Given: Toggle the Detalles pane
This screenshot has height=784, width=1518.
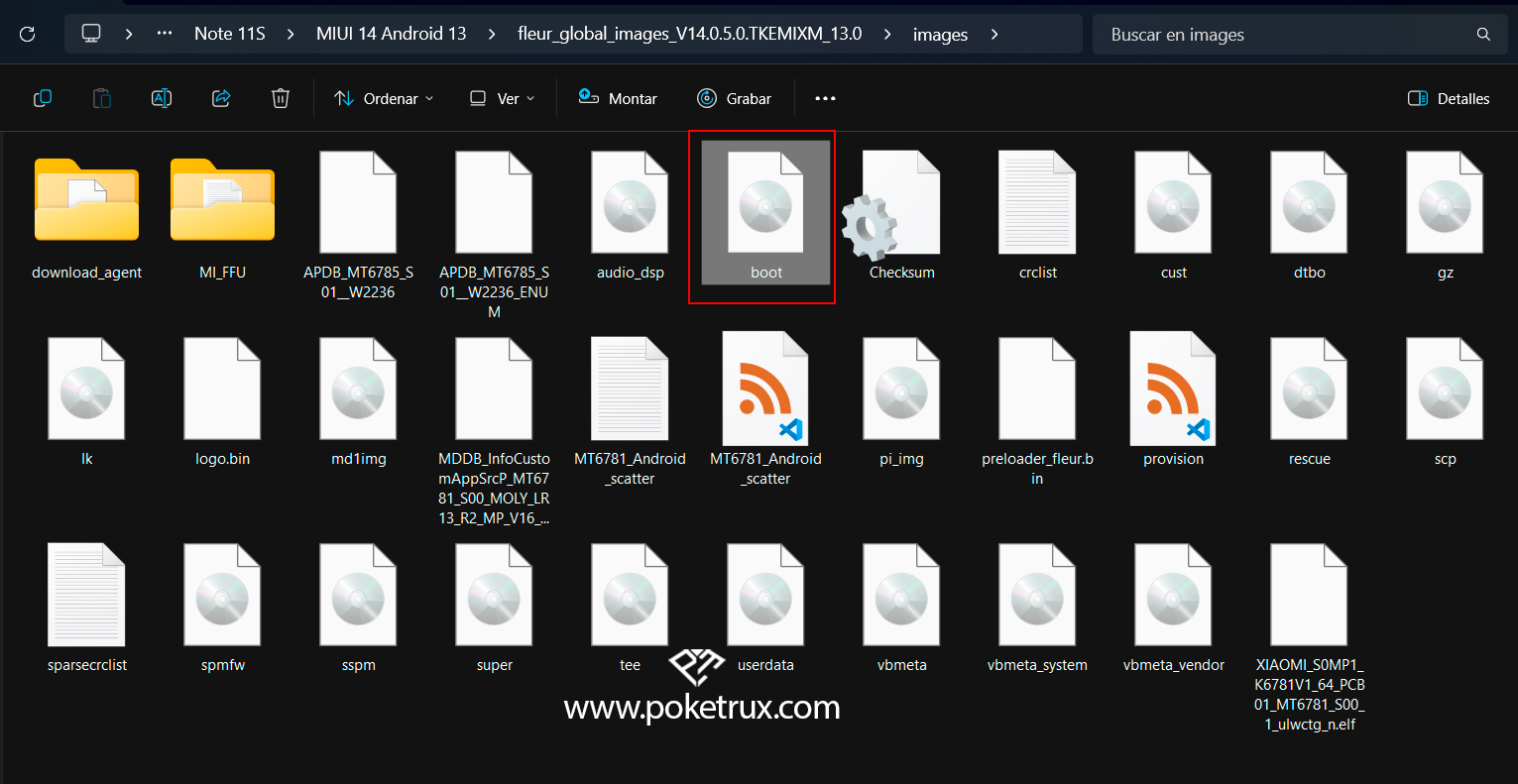Looking at the screenshot, I should (1449, 98).
